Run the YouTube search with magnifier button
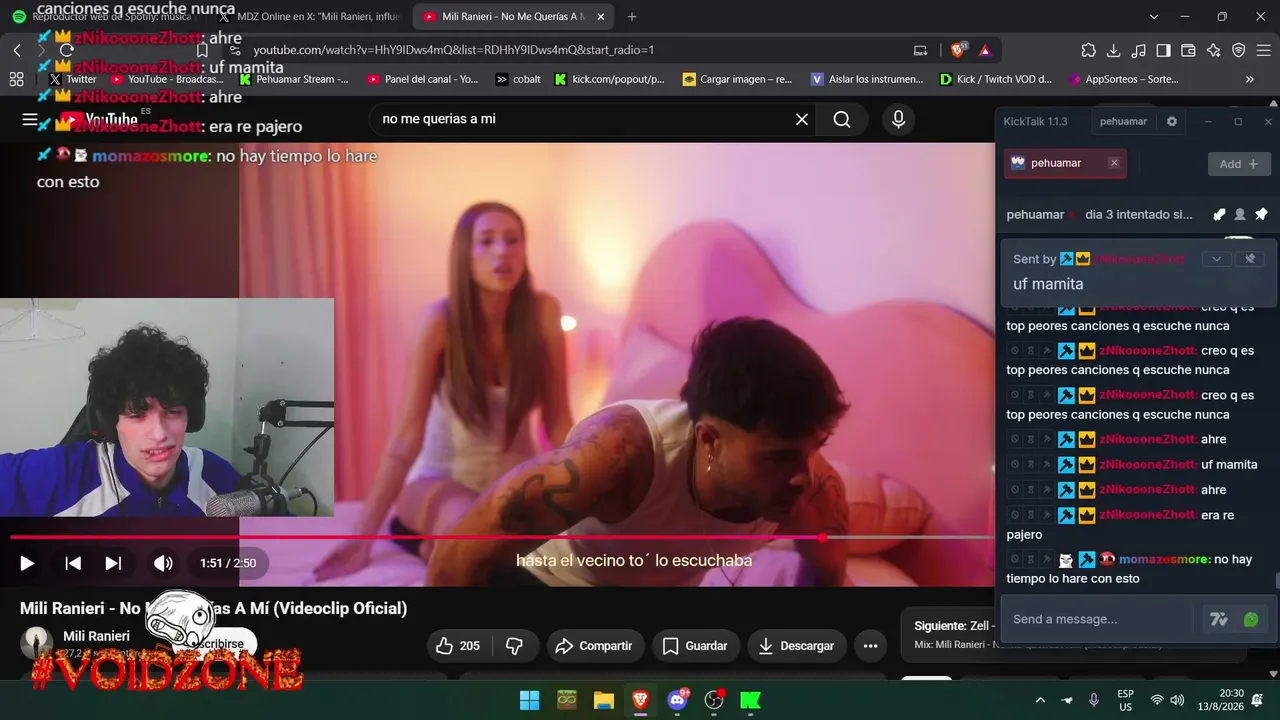The image size is (1280, 720). tap(842, 120)
